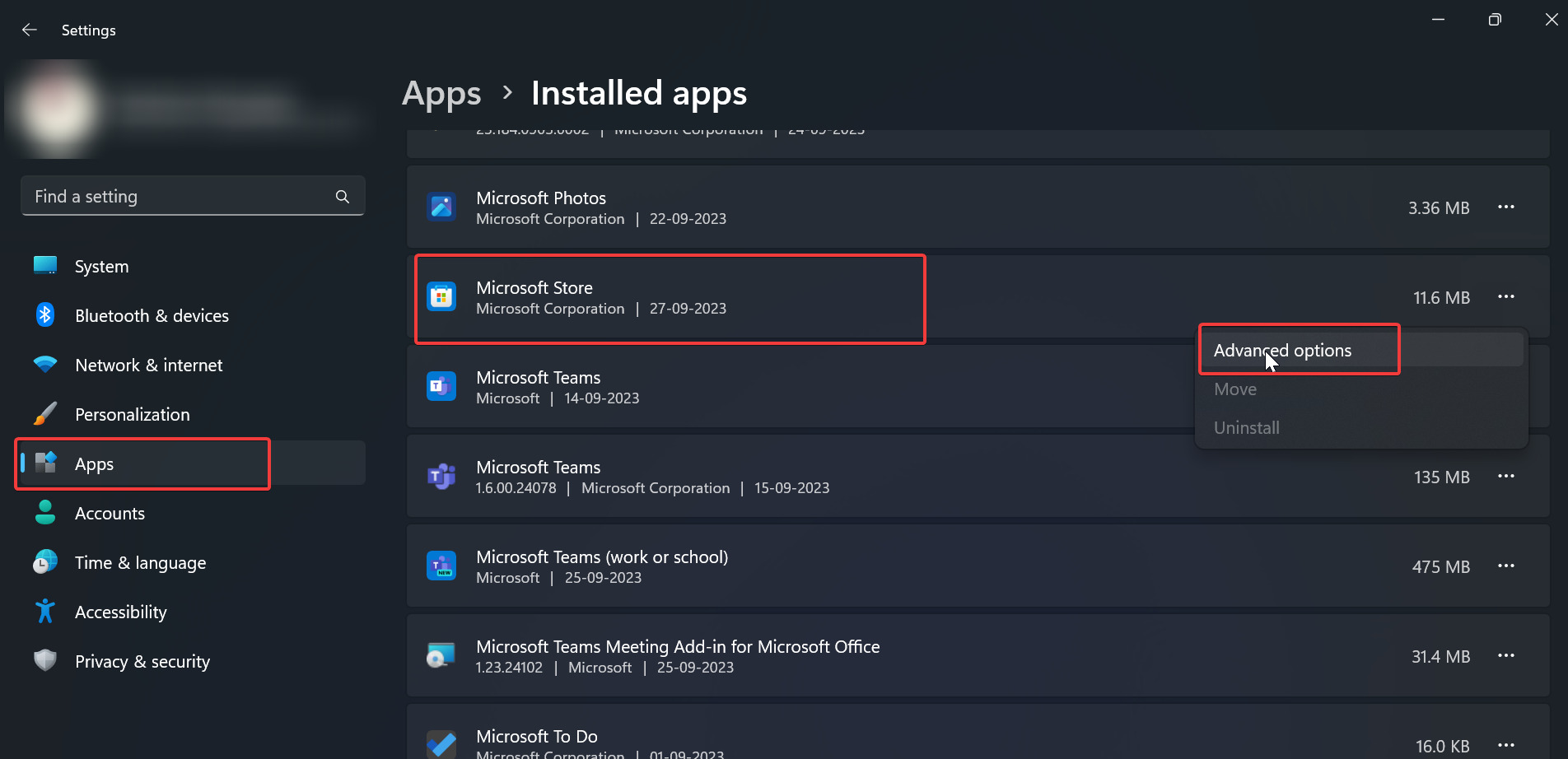This screenshot has width=1568, height=759.
Task: Click the Teams Meeting Add-in for Office name
Action: click(678, 646)
